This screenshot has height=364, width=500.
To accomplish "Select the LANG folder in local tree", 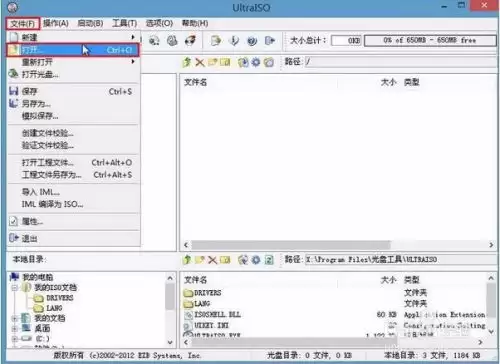I will tap(54, 308).
